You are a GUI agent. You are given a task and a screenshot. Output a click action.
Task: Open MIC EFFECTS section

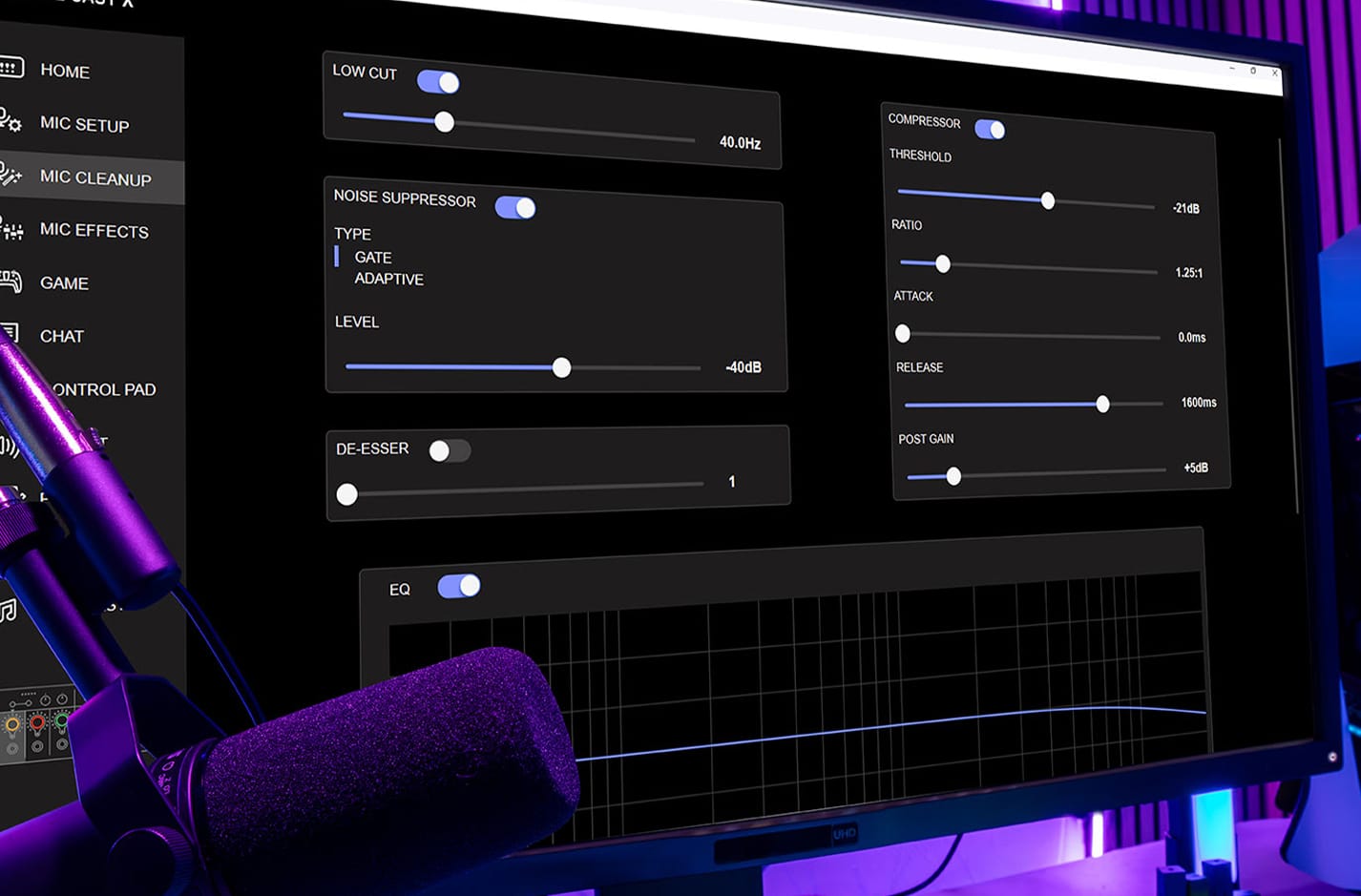tap(94, 230)
